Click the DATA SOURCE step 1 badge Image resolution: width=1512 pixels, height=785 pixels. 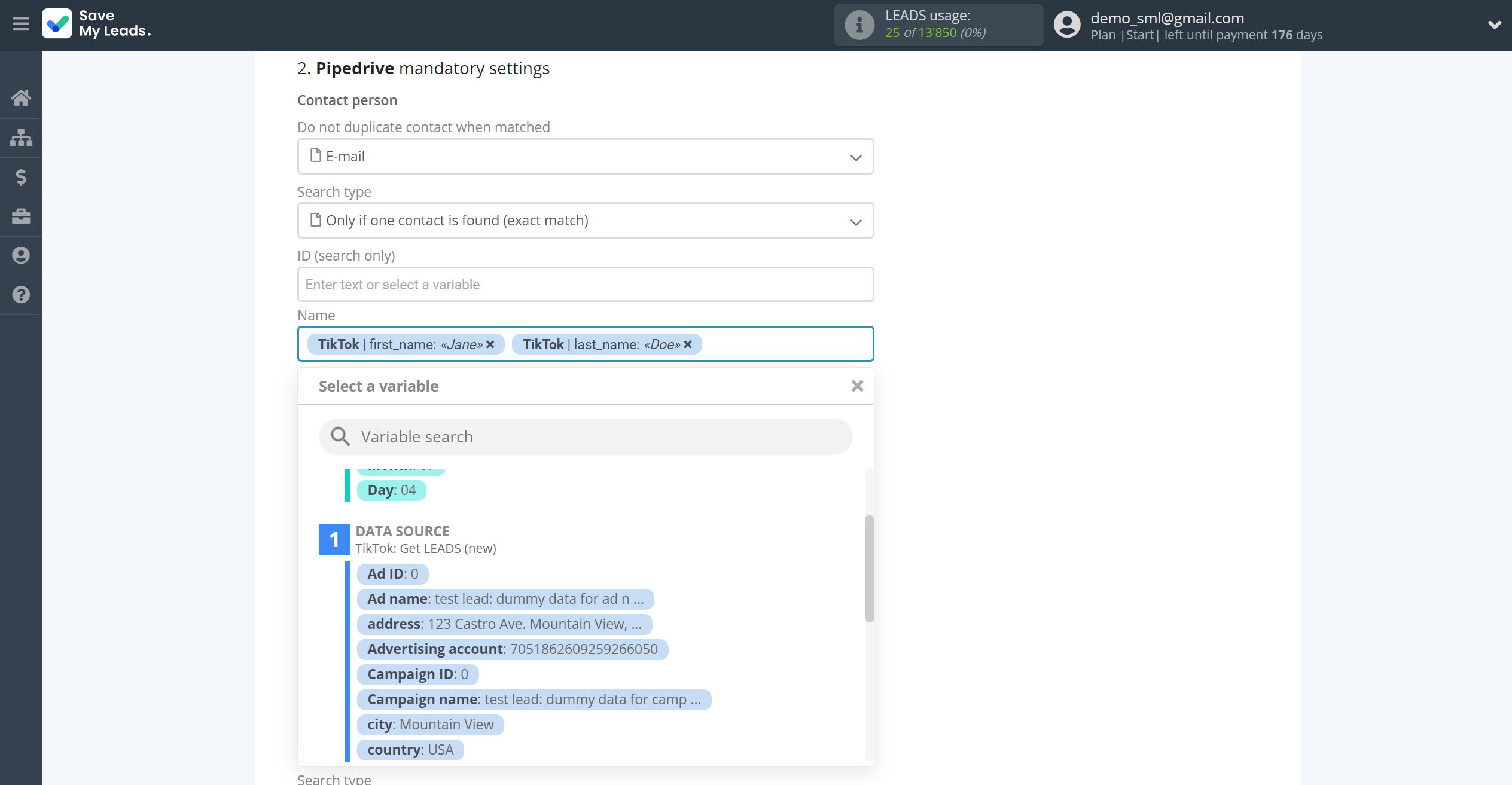click(334, 540)
